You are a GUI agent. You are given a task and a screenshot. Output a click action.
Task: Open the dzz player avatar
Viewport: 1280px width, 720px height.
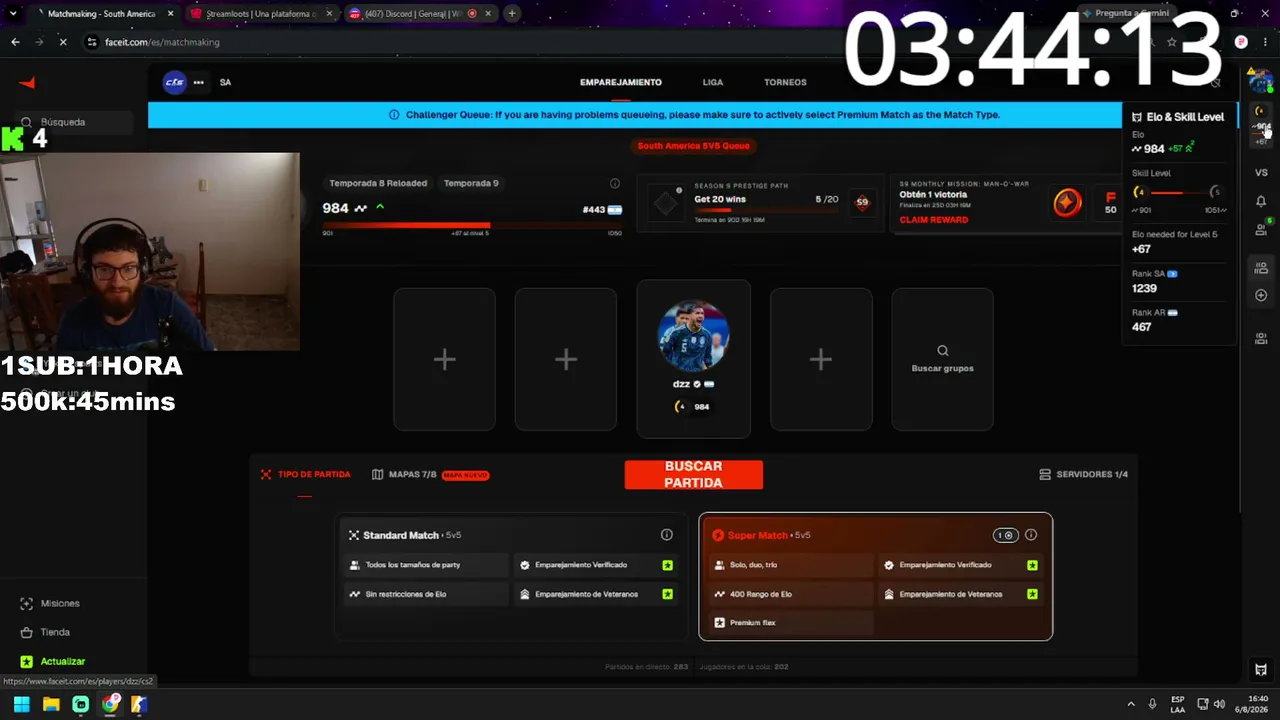pyautogui.click(x=694, y=336)
